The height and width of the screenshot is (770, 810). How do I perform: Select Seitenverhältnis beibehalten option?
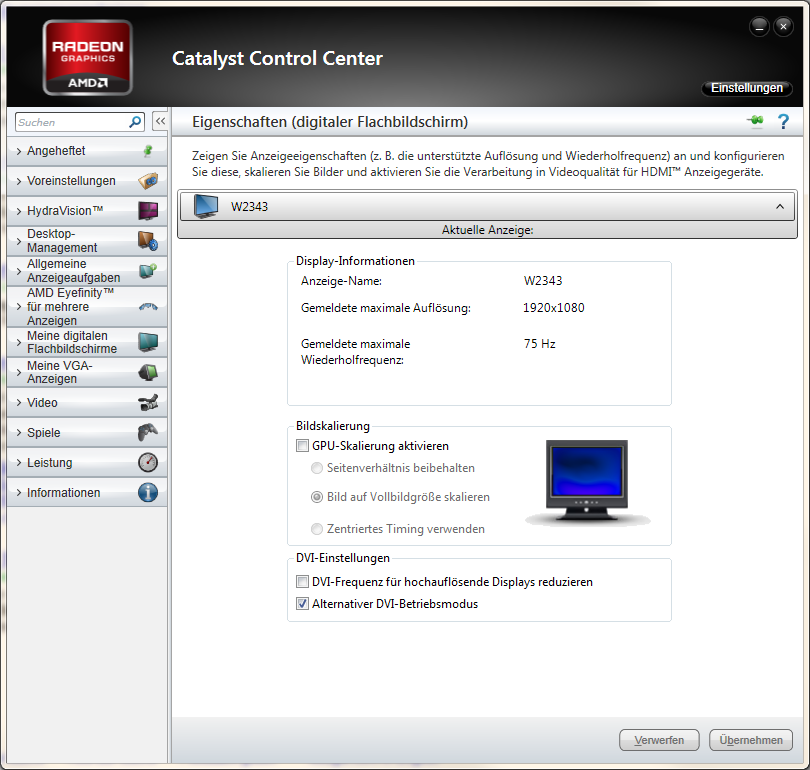point(317,468)
